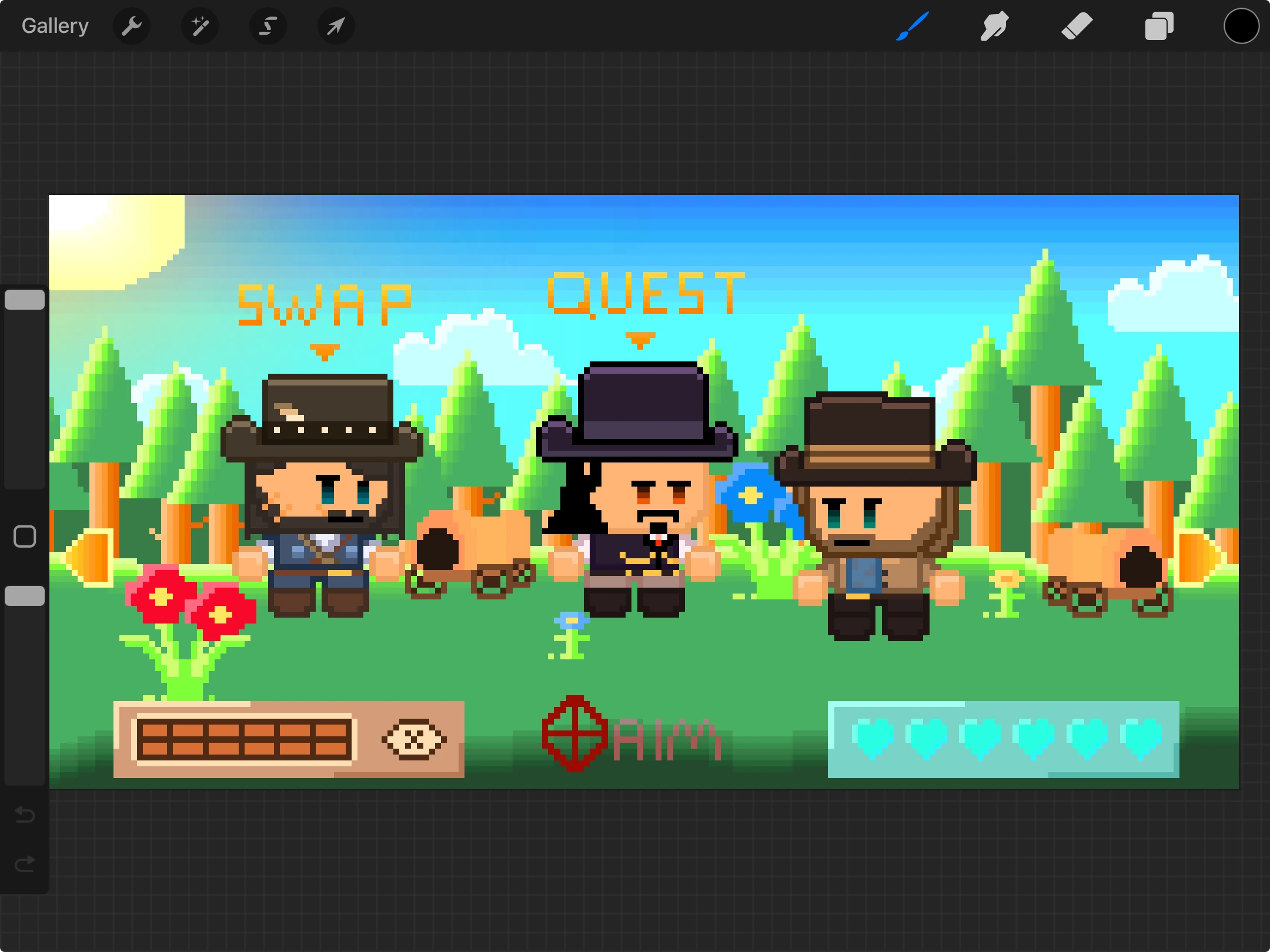Screen dimensions: 1270x952
Task: Return to the Gallery
Action: [x=55, y=26]
